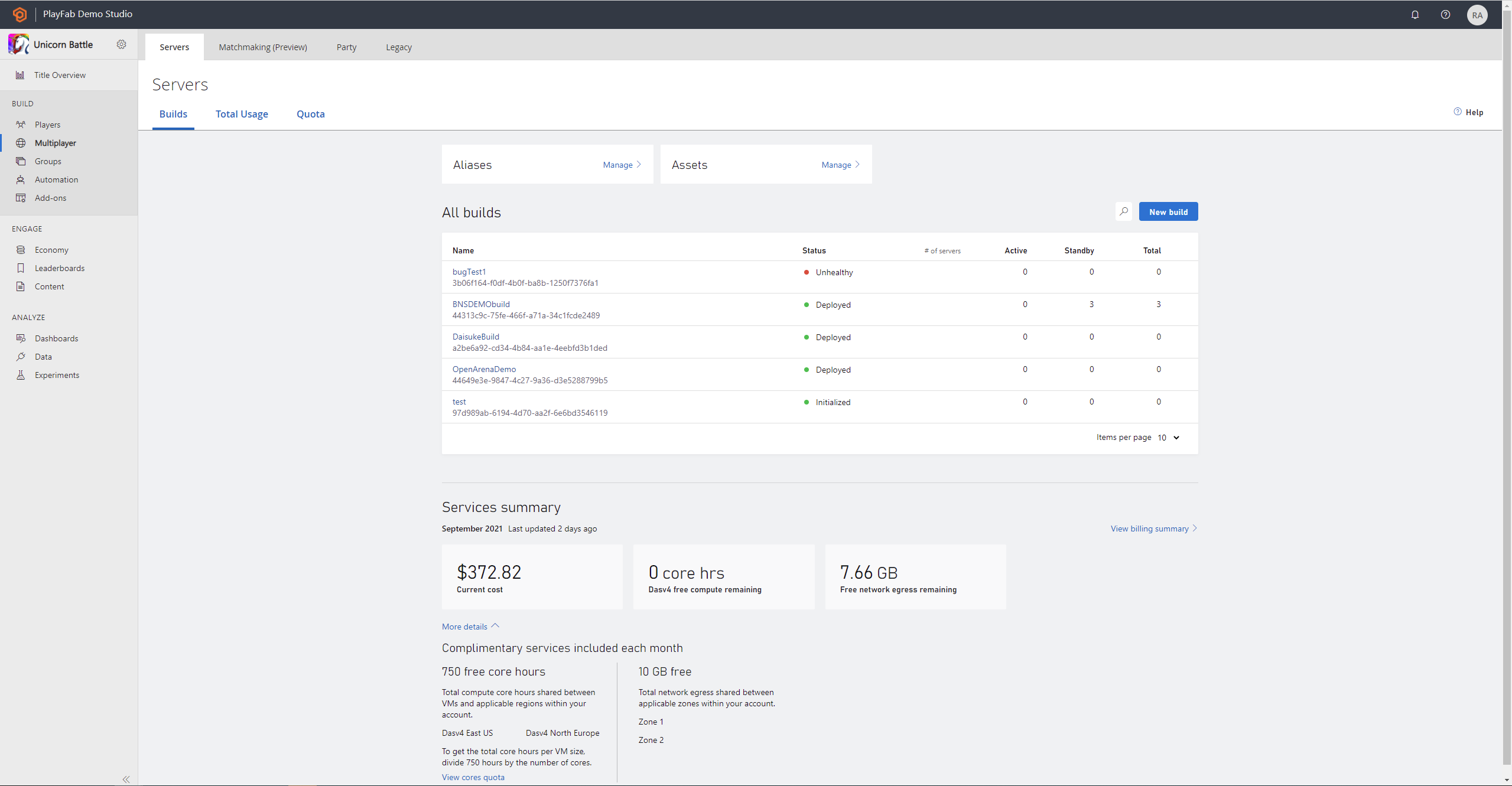
Task: Switch to the Matchmaking (Preview) tab
Action: (263, 47)
